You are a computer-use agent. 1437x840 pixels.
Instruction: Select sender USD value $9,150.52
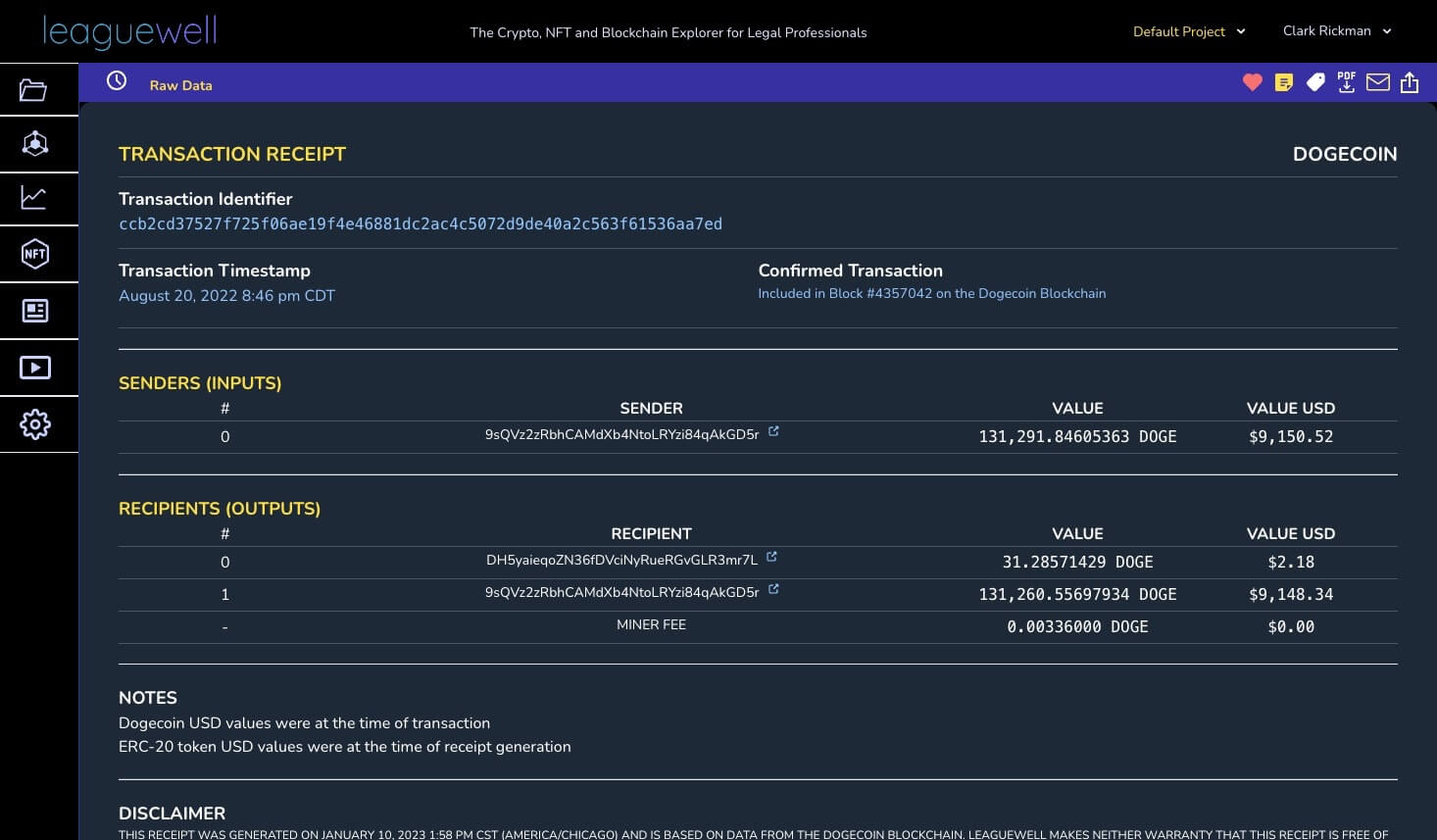click(1291, 436)
